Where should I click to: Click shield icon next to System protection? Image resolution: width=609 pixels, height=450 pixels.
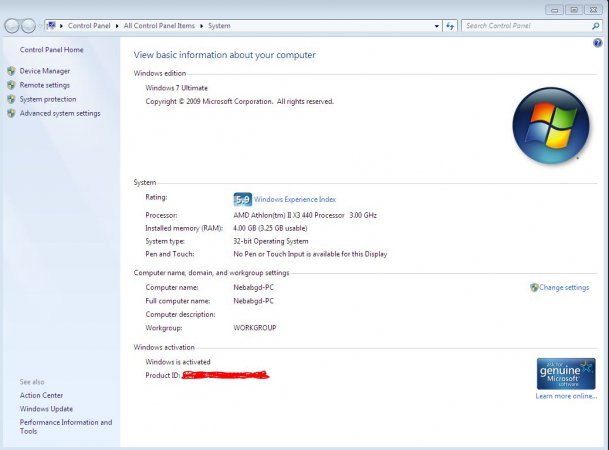click(x=11, y=99)
